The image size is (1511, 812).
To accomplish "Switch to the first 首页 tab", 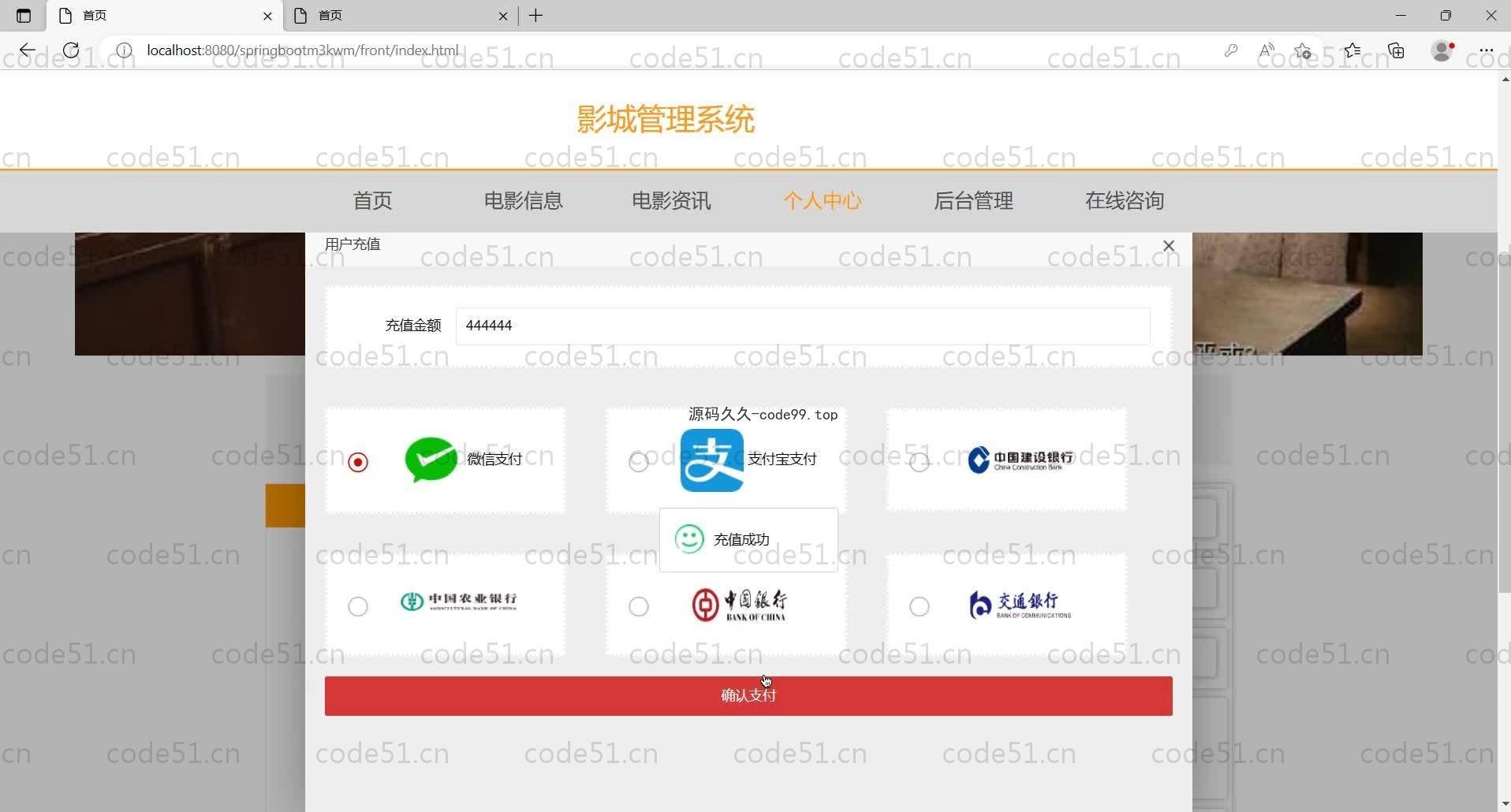I will (x=166, y=16).
